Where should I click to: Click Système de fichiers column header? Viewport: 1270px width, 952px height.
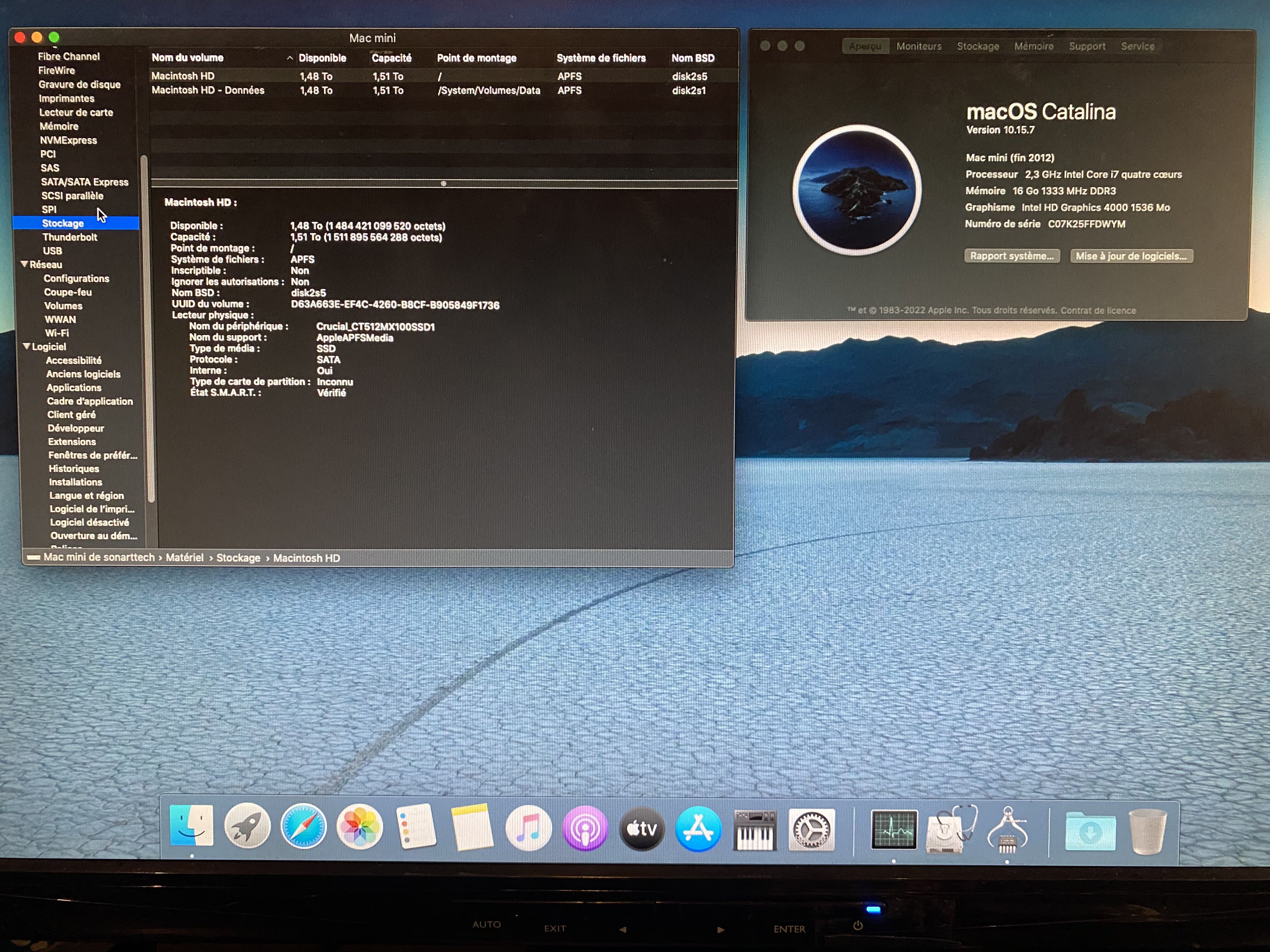click(601, 58)
